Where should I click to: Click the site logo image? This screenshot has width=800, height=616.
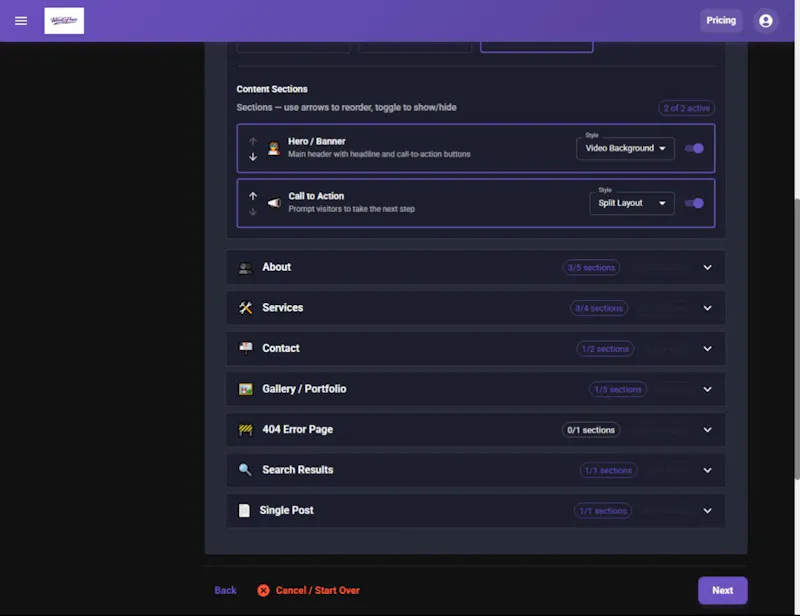64,21
